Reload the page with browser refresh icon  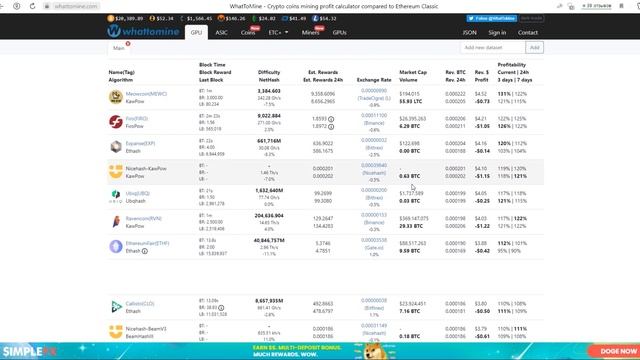click(x=32, y=6)
